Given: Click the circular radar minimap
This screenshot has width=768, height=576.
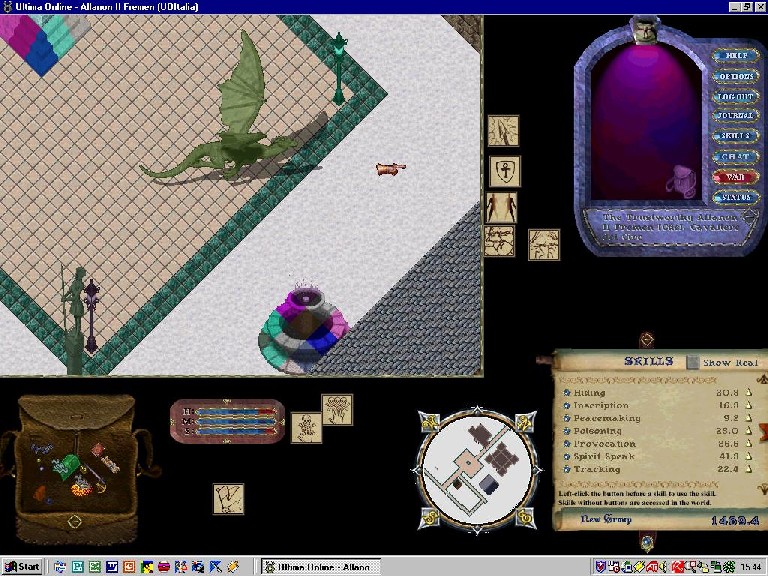Looking at the screenshot, I should click(478, 469).
